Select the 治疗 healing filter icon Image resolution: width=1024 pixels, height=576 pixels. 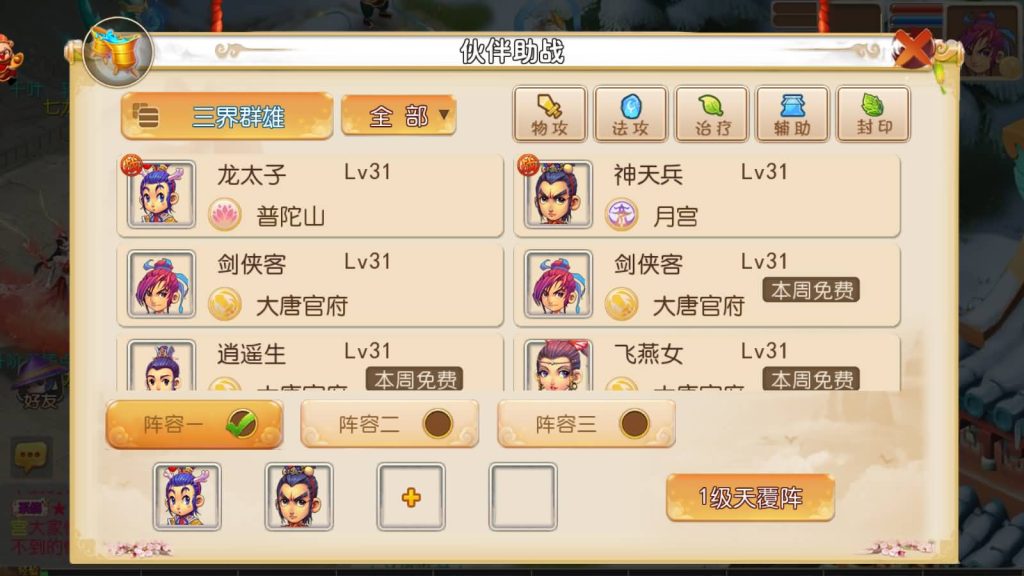tap(711, 114)
